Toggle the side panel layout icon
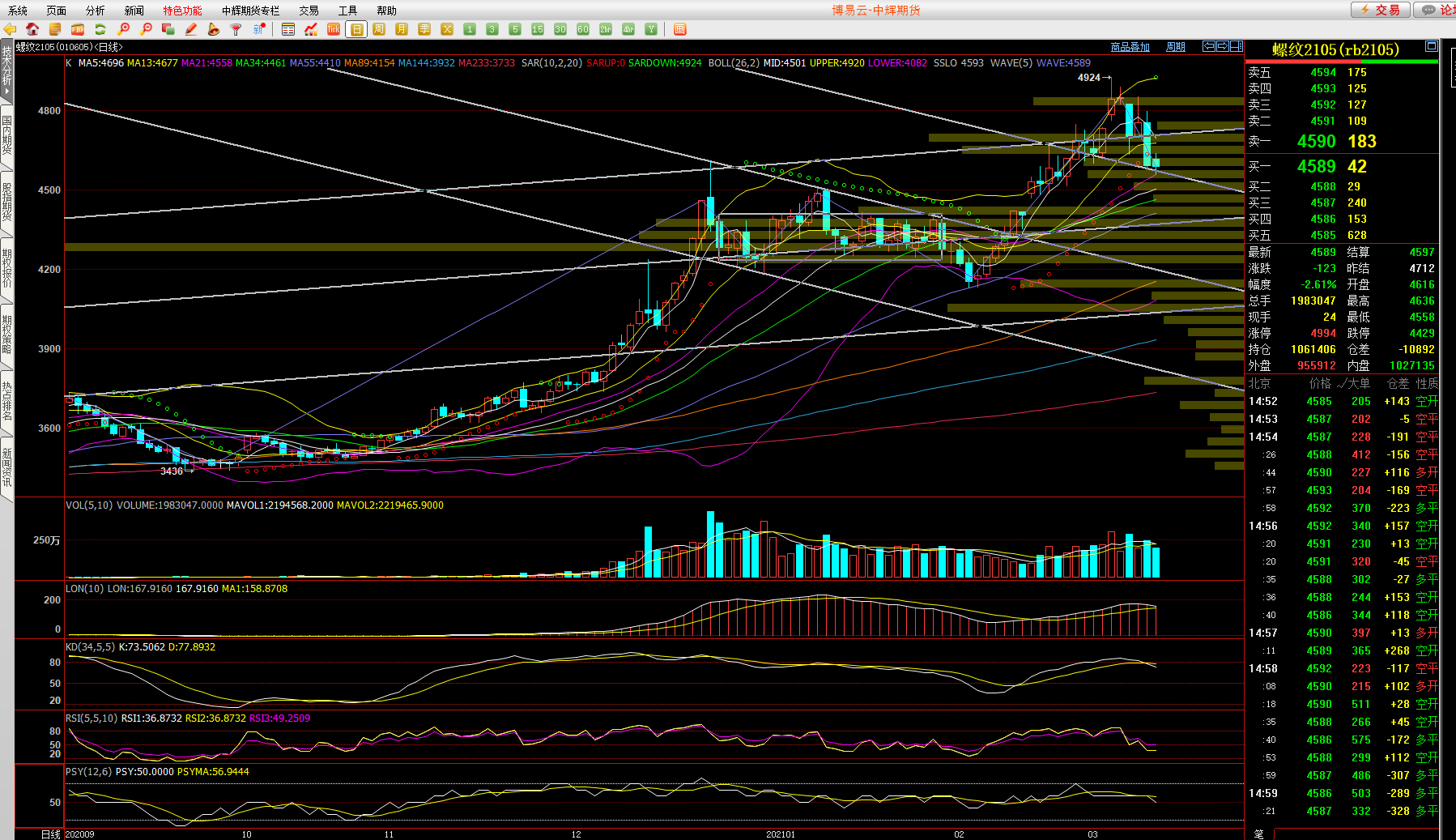 point(1237,46)
